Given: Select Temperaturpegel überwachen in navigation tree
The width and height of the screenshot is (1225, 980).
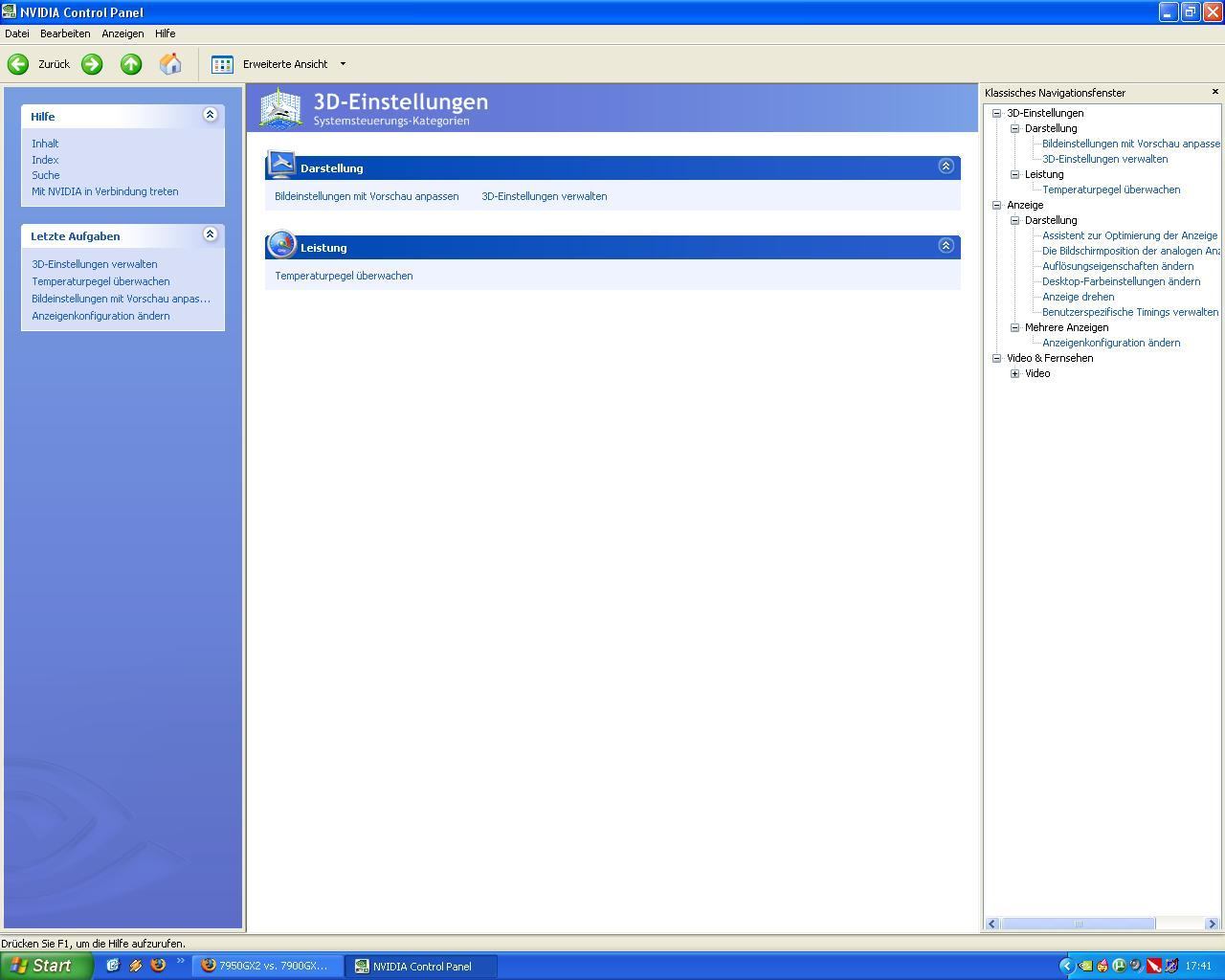Looking at the screenshot, I should [1111, 189].
